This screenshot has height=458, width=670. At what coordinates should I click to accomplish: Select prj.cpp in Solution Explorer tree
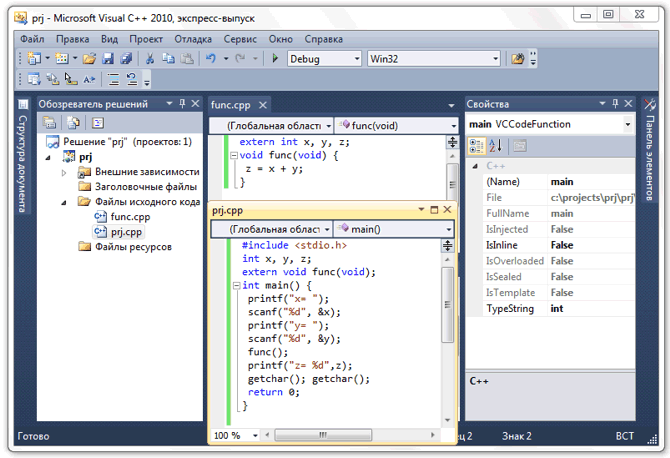coord(118,232)
